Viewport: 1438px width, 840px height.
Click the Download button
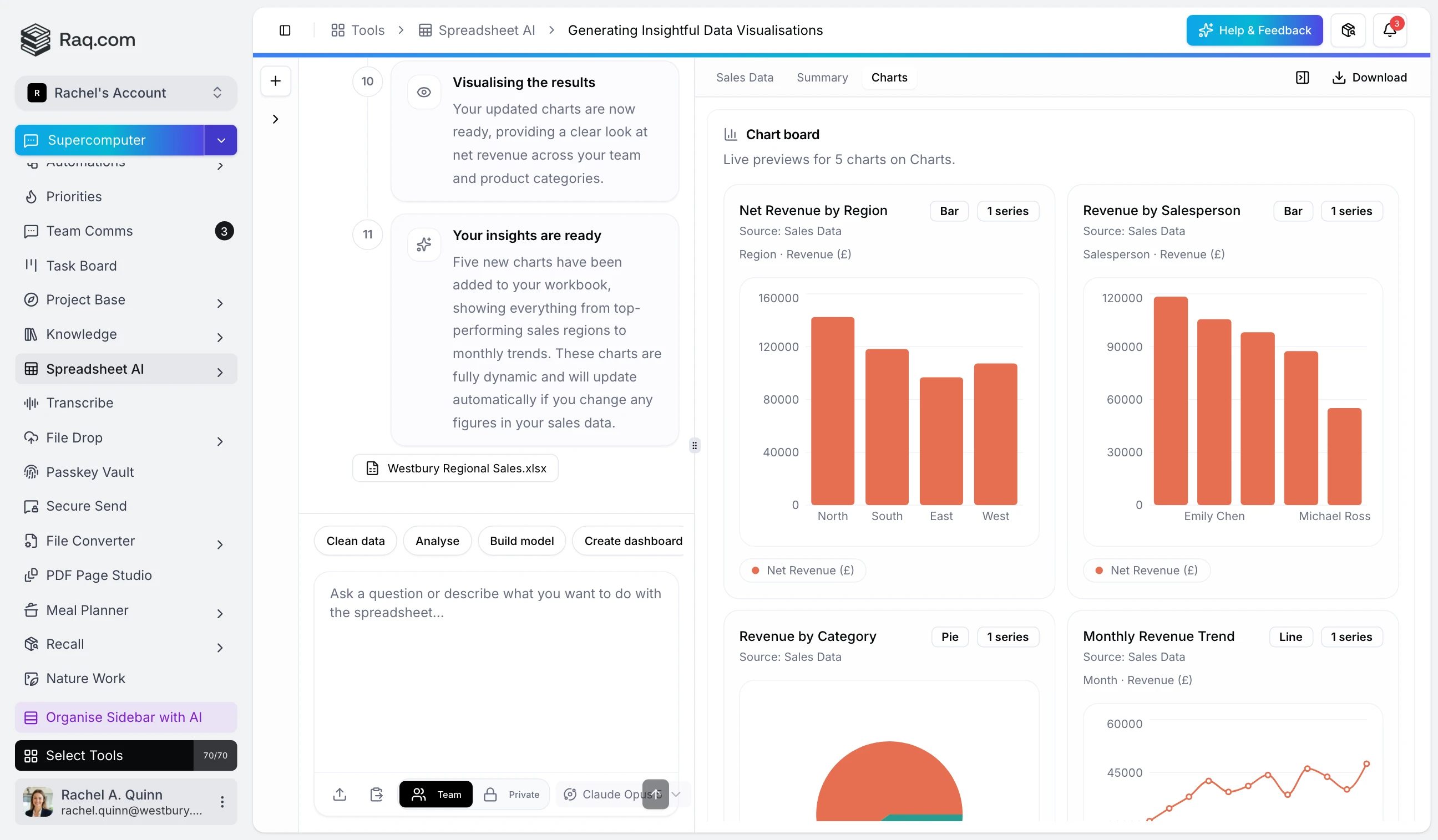point(1369,78)
